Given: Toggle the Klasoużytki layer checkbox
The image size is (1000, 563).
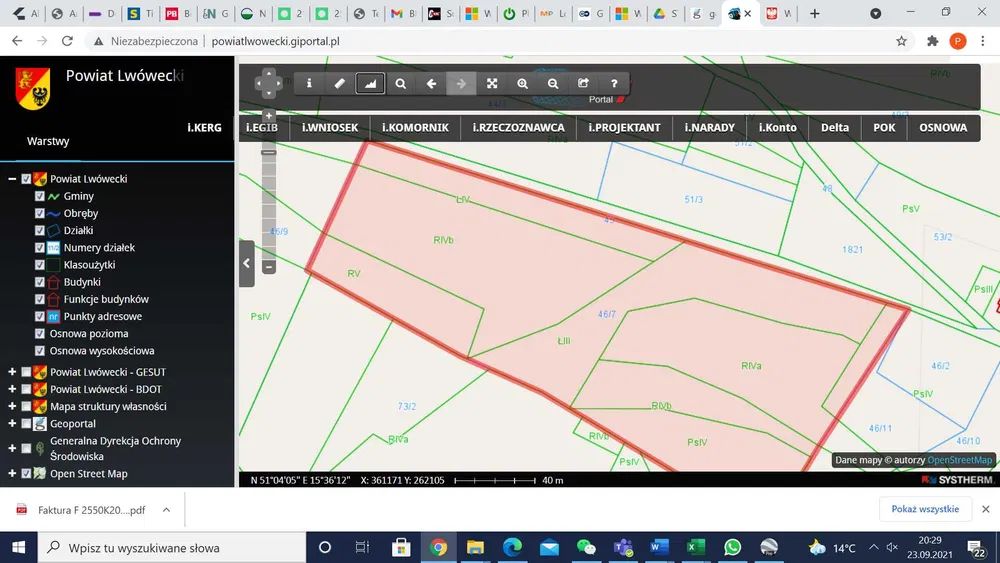Looking at the screenshot, I should pos(40,265).
